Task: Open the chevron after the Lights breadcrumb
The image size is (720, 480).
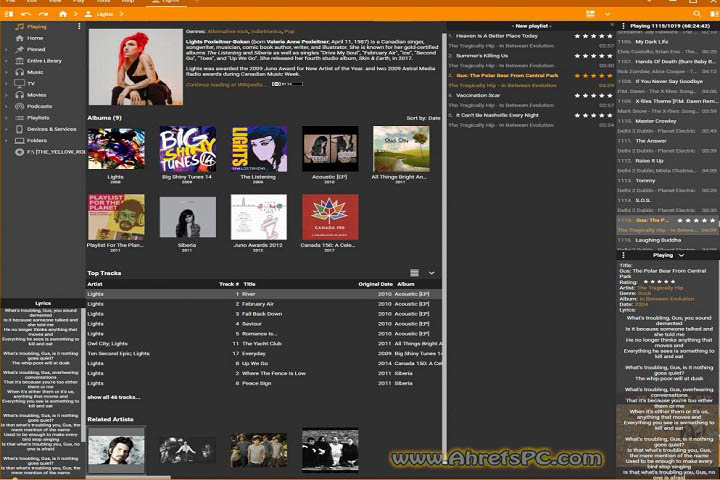Action: (x=121, y=14)
